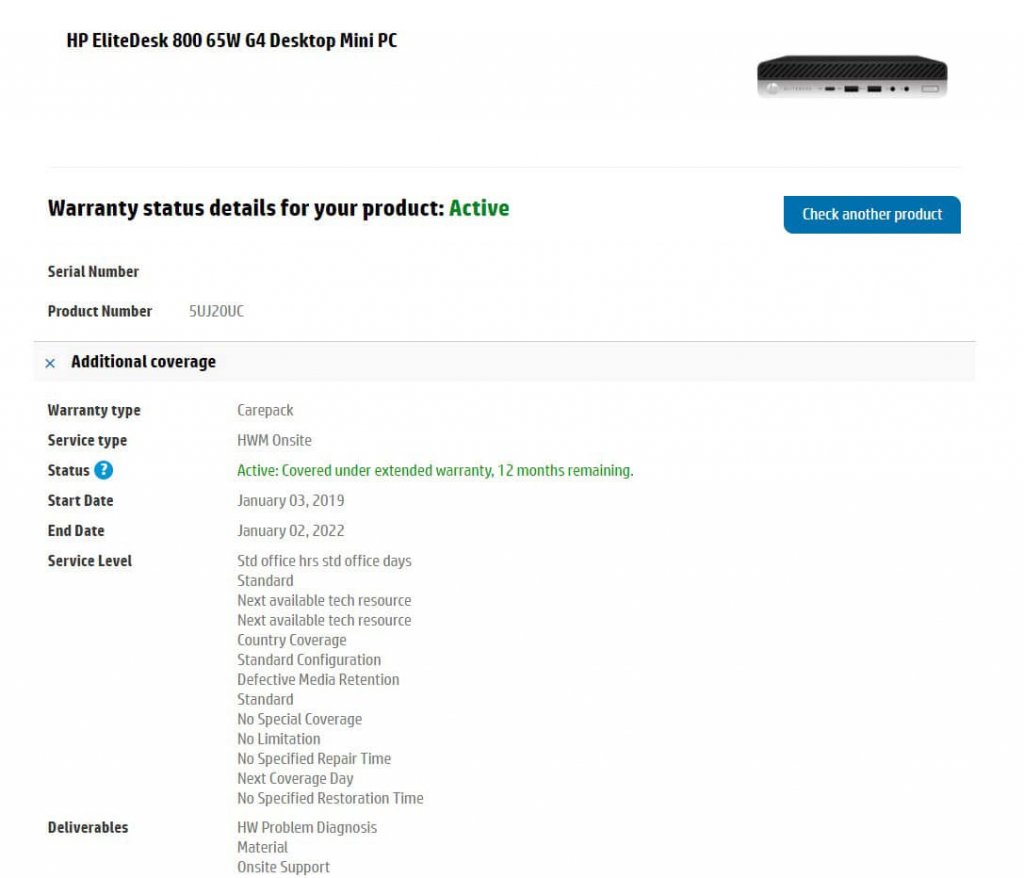Click the Next Coverage Day entry

pos(295,779)
